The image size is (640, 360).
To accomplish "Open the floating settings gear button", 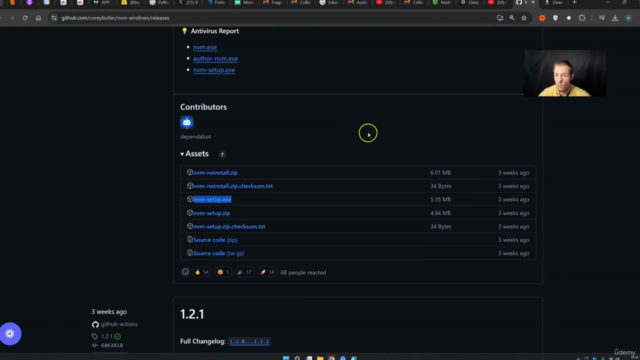I will (10, 334).
